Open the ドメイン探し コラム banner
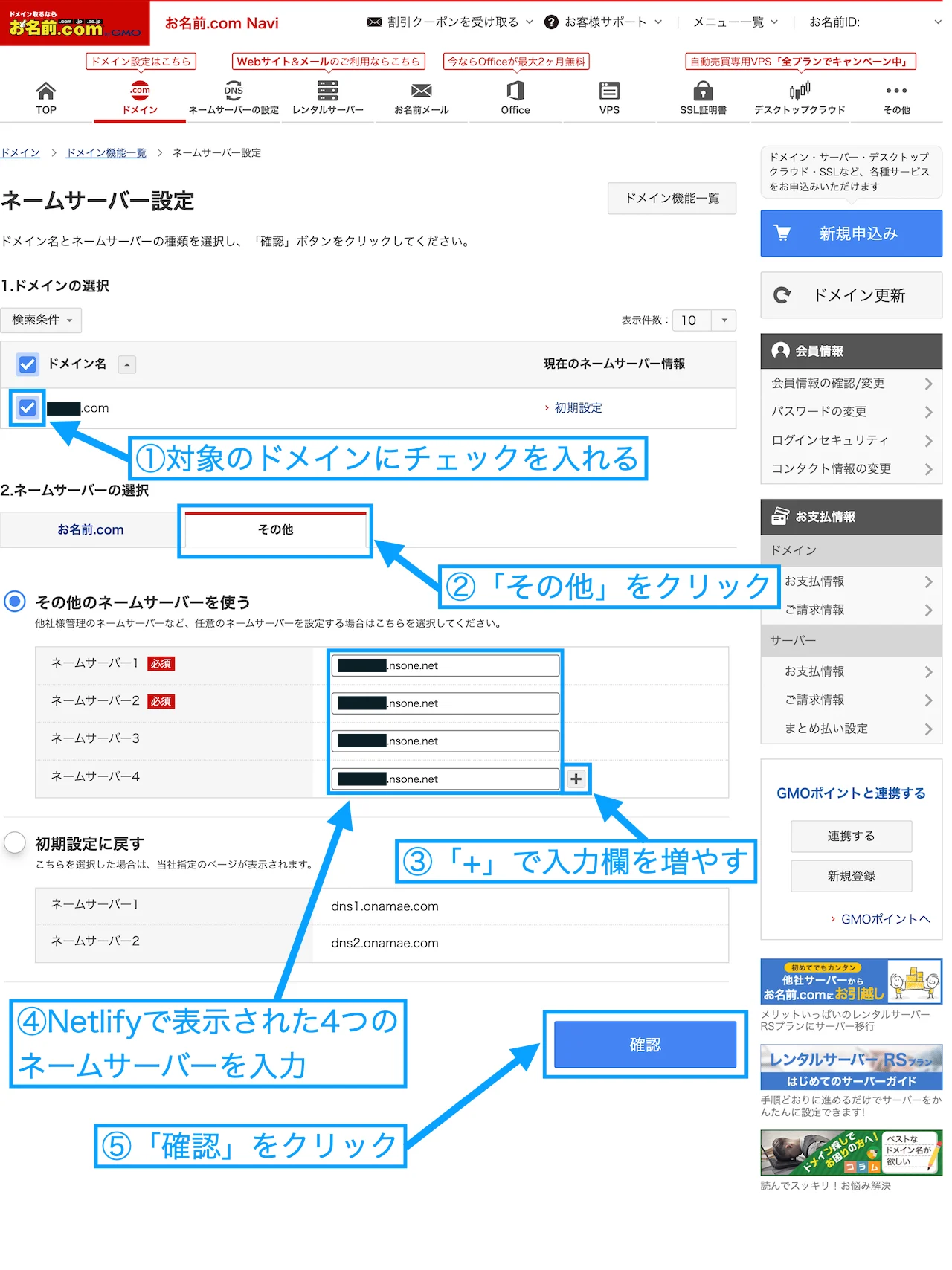Screen dimensions: 952x1270 click(x=851, y=1153)
